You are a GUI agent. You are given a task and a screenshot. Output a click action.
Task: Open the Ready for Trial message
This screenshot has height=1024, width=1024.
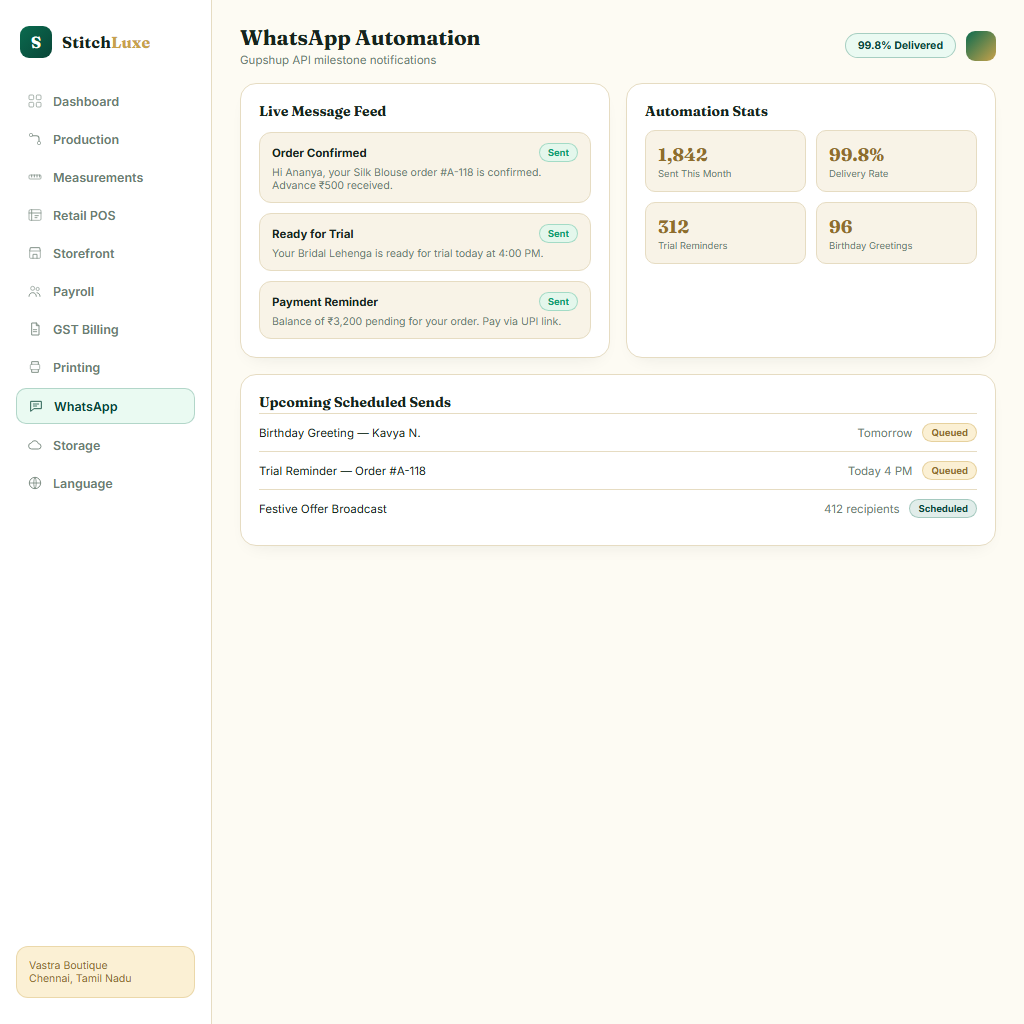pos(424,242)
